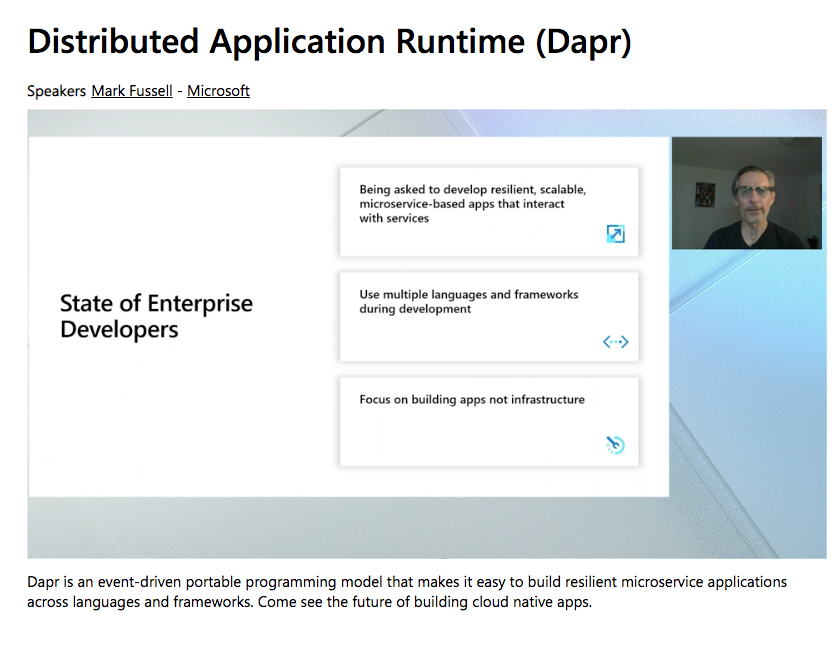Click the Distributed Application Runtime title
836x669 pixels.
coord(330,42)
